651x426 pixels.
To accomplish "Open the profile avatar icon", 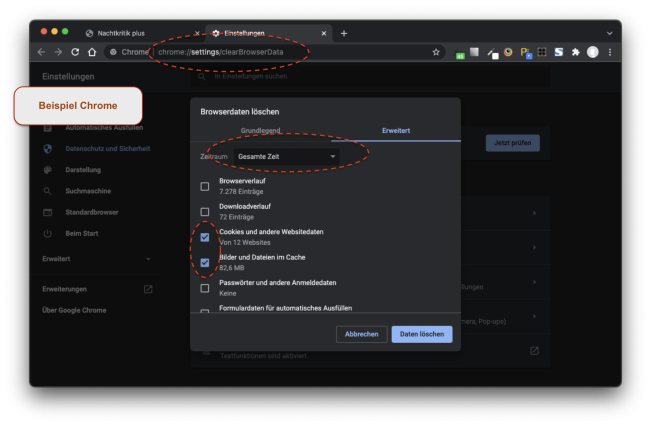I will coord(593,52).
